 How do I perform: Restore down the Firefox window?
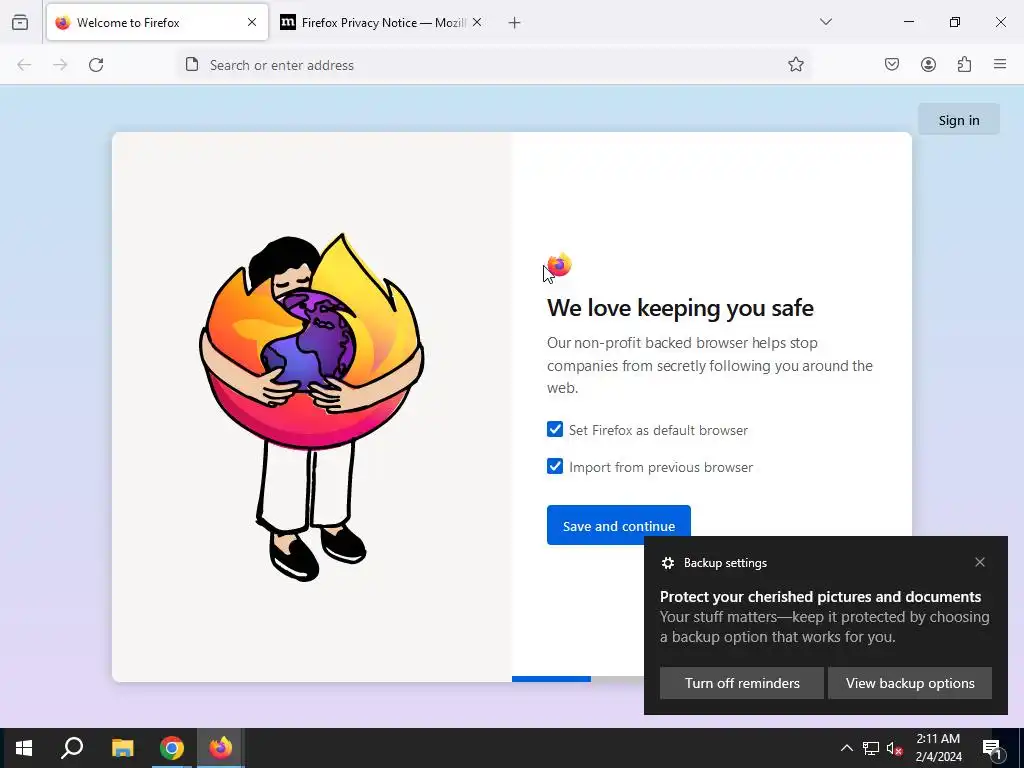955,22
